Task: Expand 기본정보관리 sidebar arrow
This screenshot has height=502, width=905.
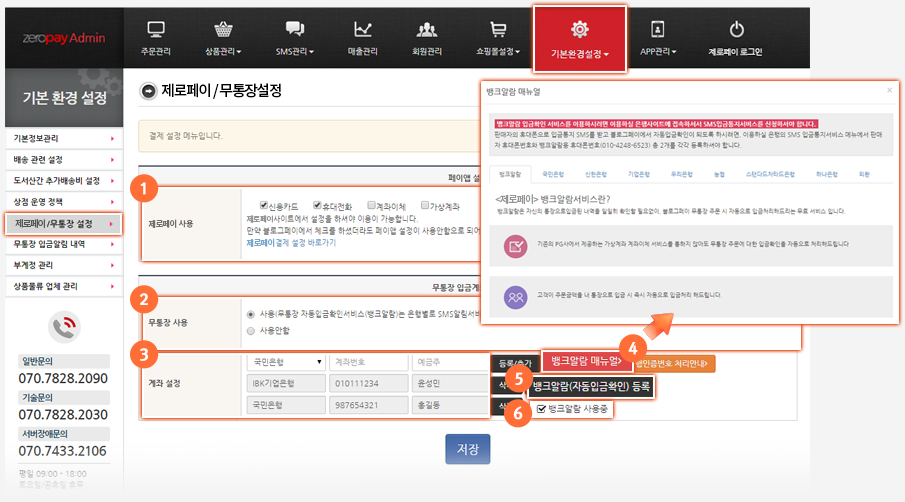Action: (112, 138)
